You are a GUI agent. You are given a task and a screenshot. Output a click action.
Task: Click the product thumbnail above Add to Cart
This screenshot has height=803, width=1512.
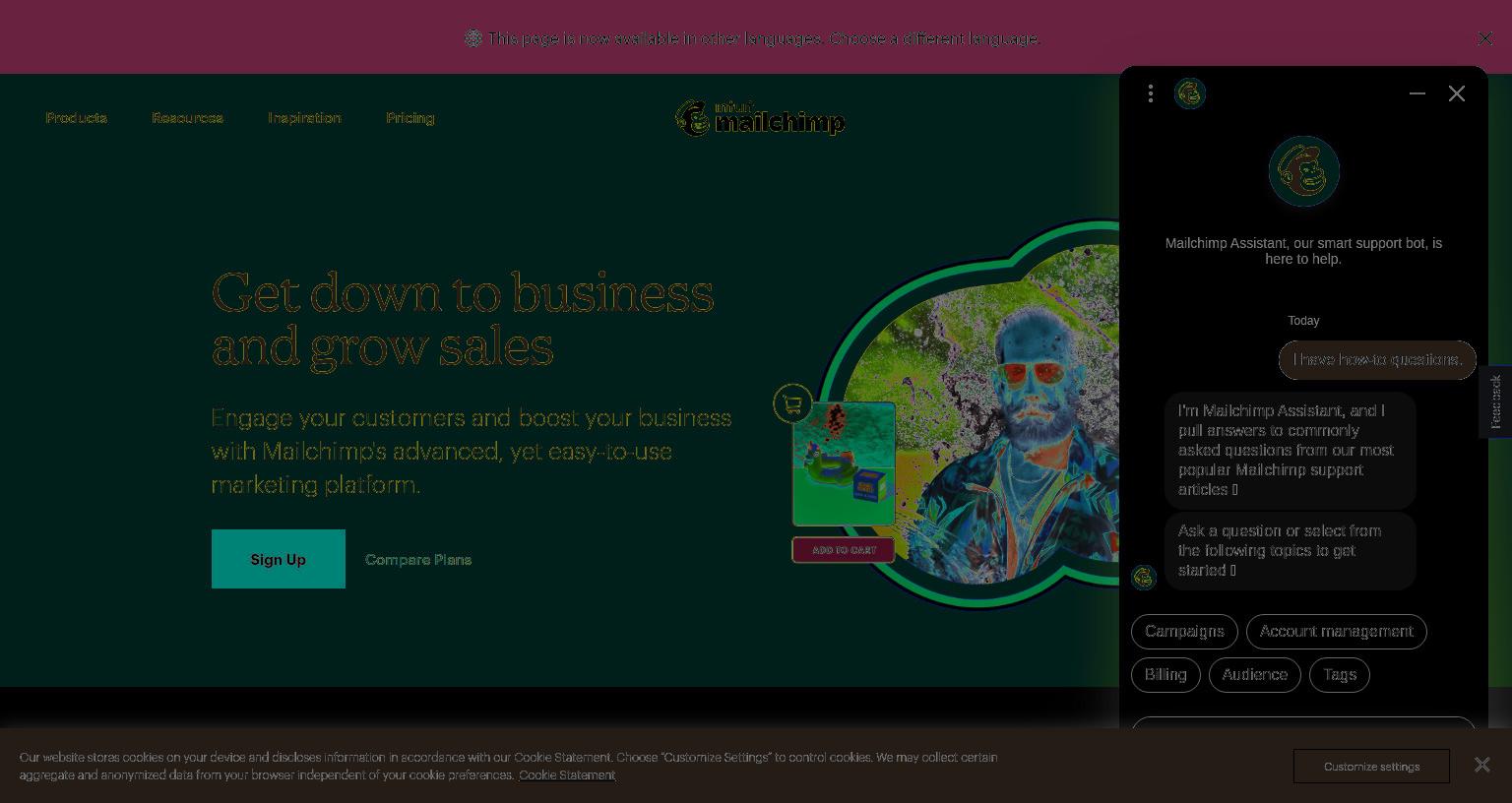click(x=844, y=463)
